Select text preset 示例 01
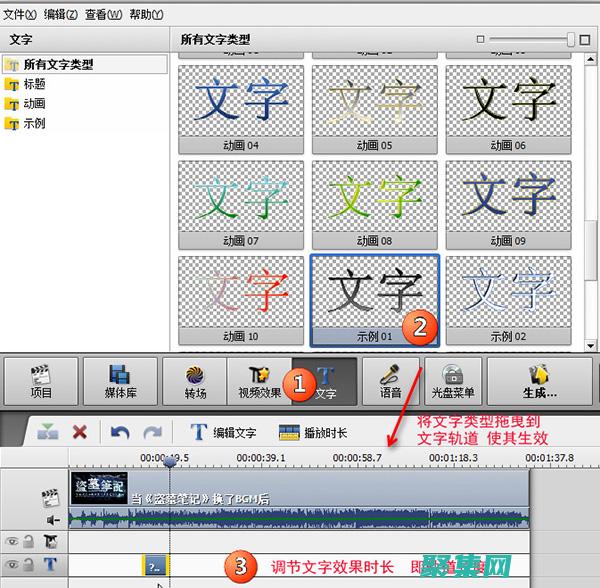 tap(375, 301)
